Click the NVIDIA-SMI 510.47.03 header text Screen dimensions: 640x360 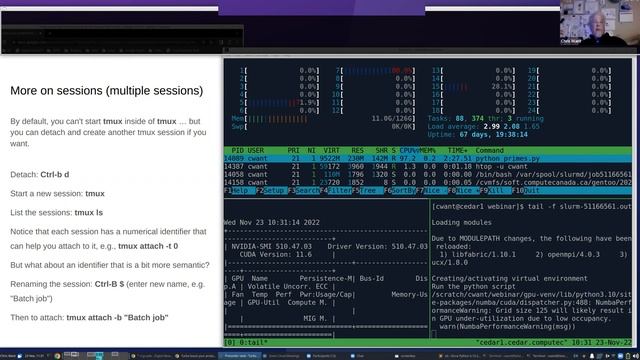point(271,247)
